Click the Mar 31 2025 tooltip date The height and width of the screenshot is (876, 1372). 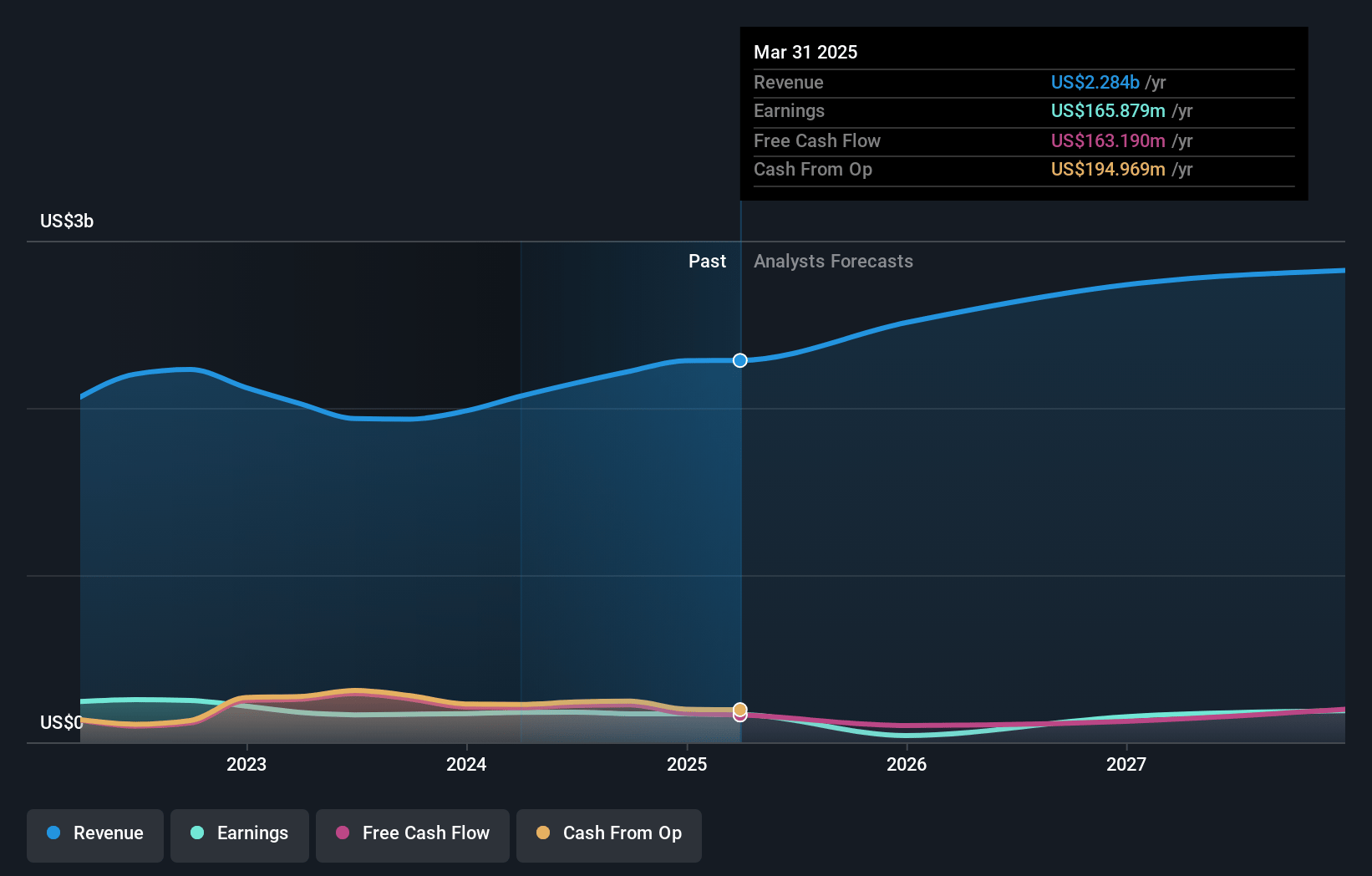(805, 52)
